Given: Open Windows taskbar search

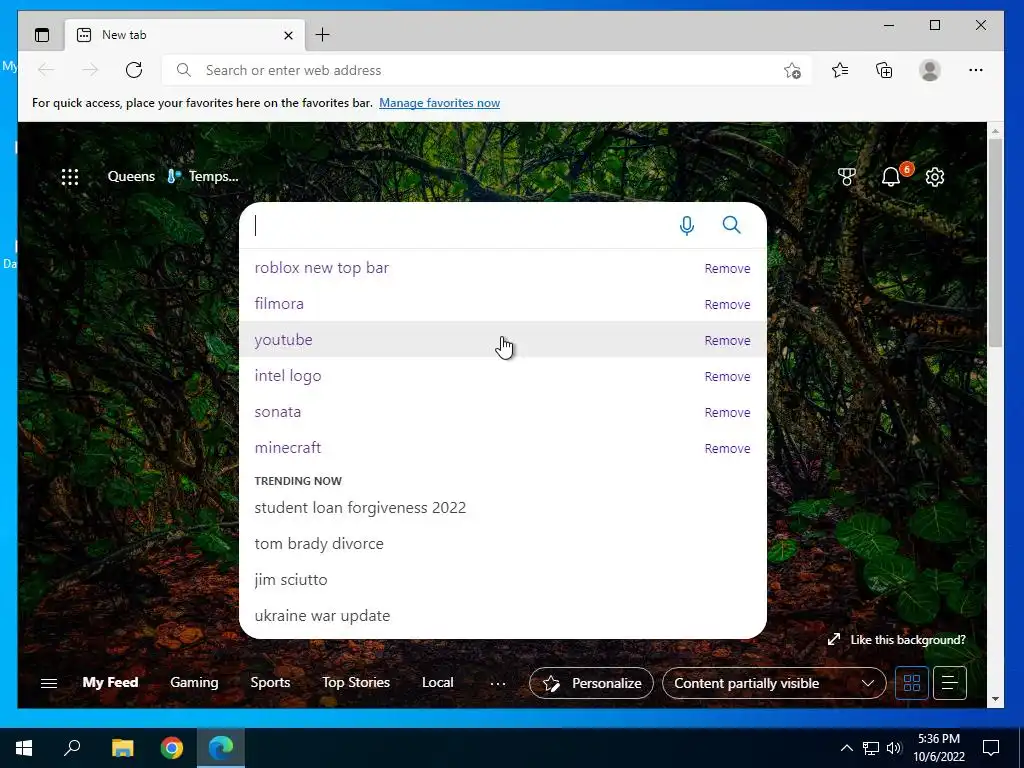Looking at the screenshot, I should point(72,747).
